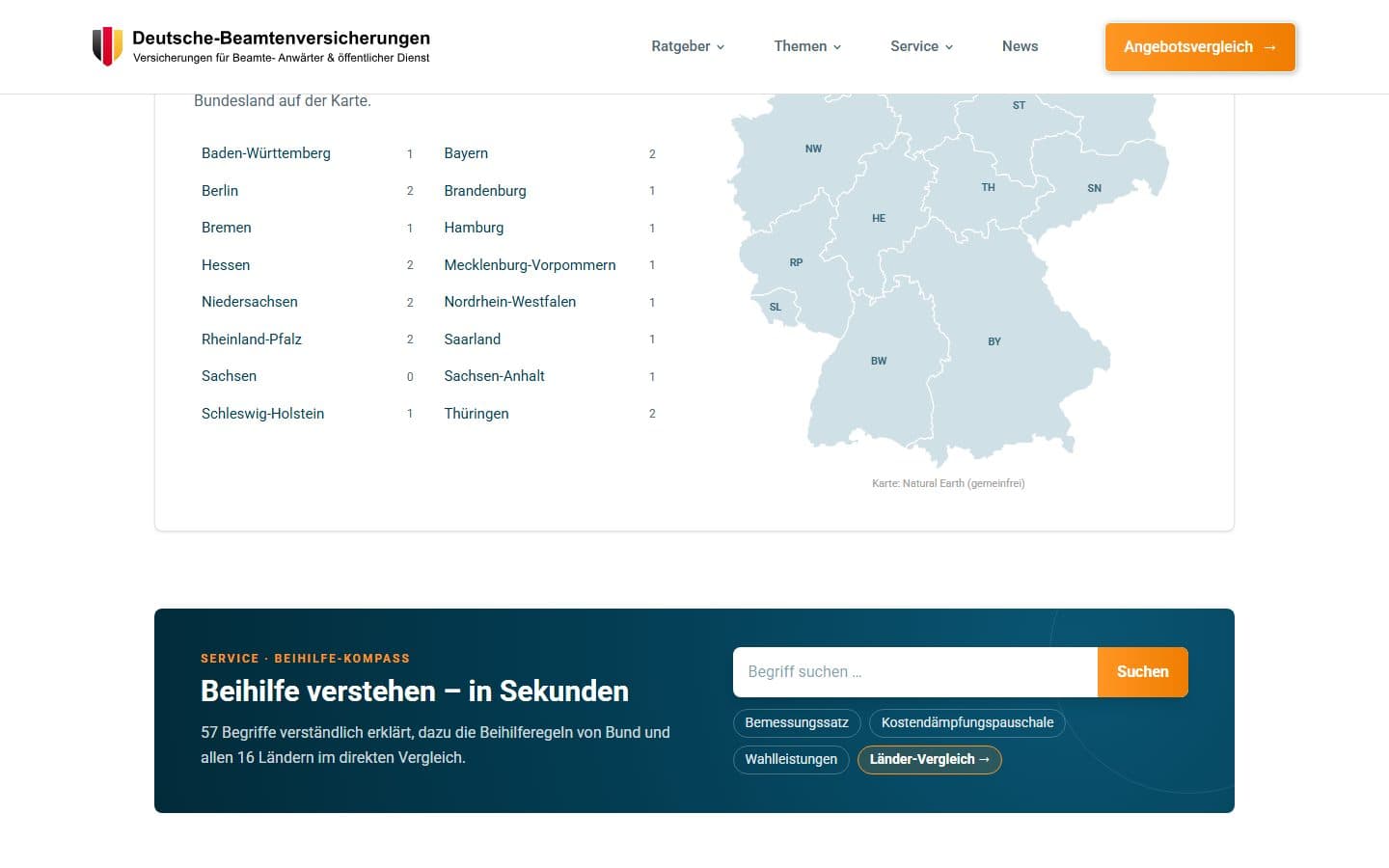Choose Bremen in the Bundesland list

point(307,228)
